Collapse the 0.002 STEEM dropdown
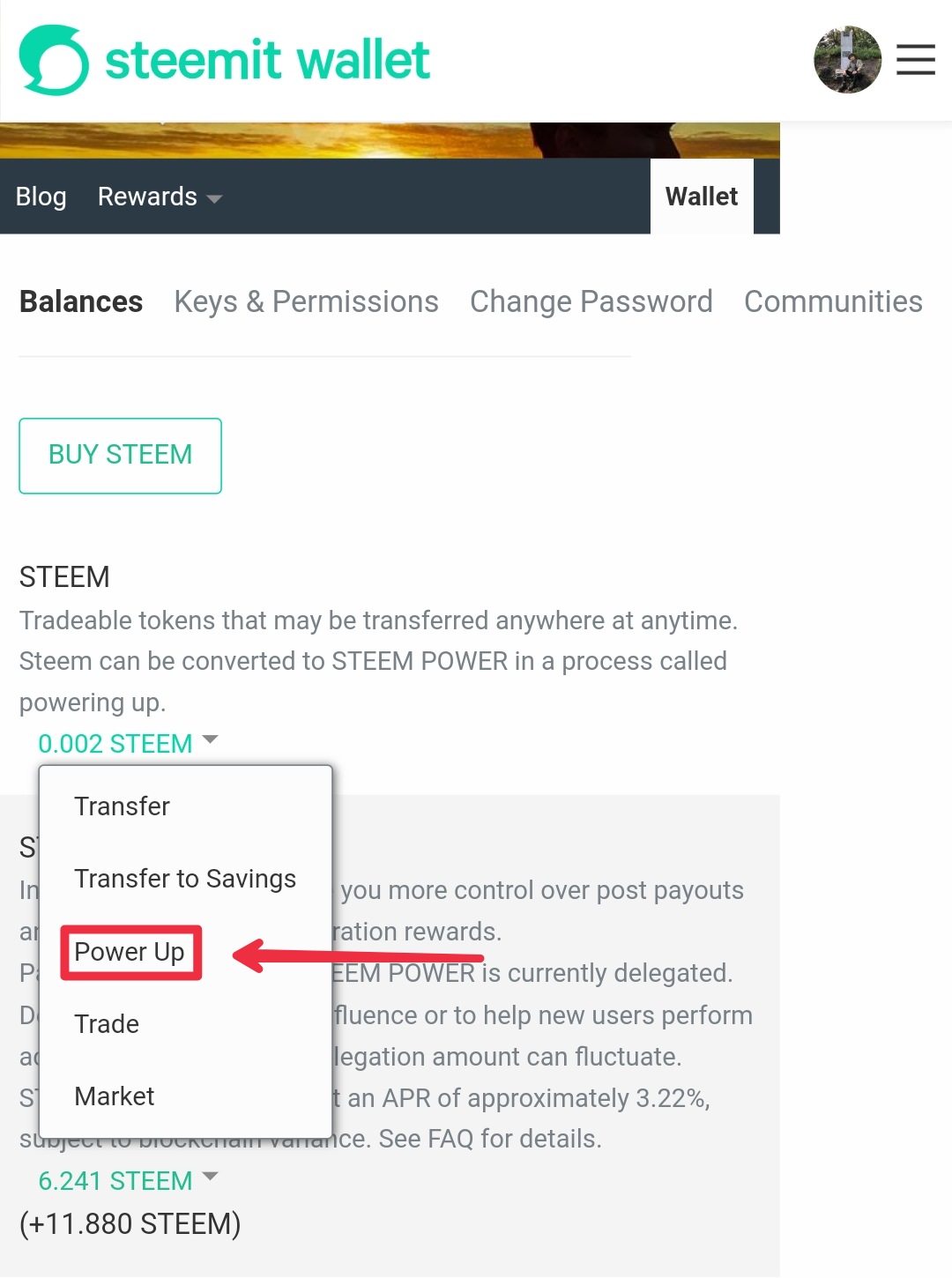 coord(127,743)
